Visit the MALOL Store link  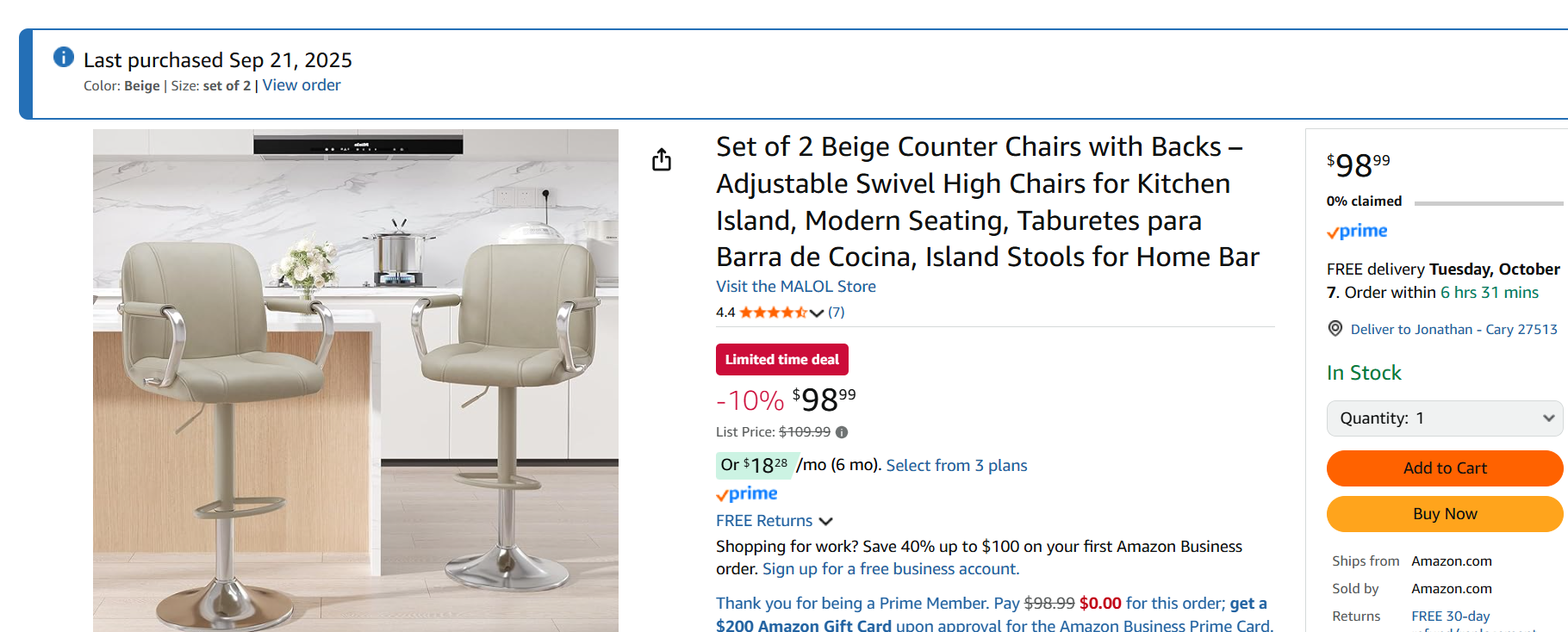[x=795, y=287]
